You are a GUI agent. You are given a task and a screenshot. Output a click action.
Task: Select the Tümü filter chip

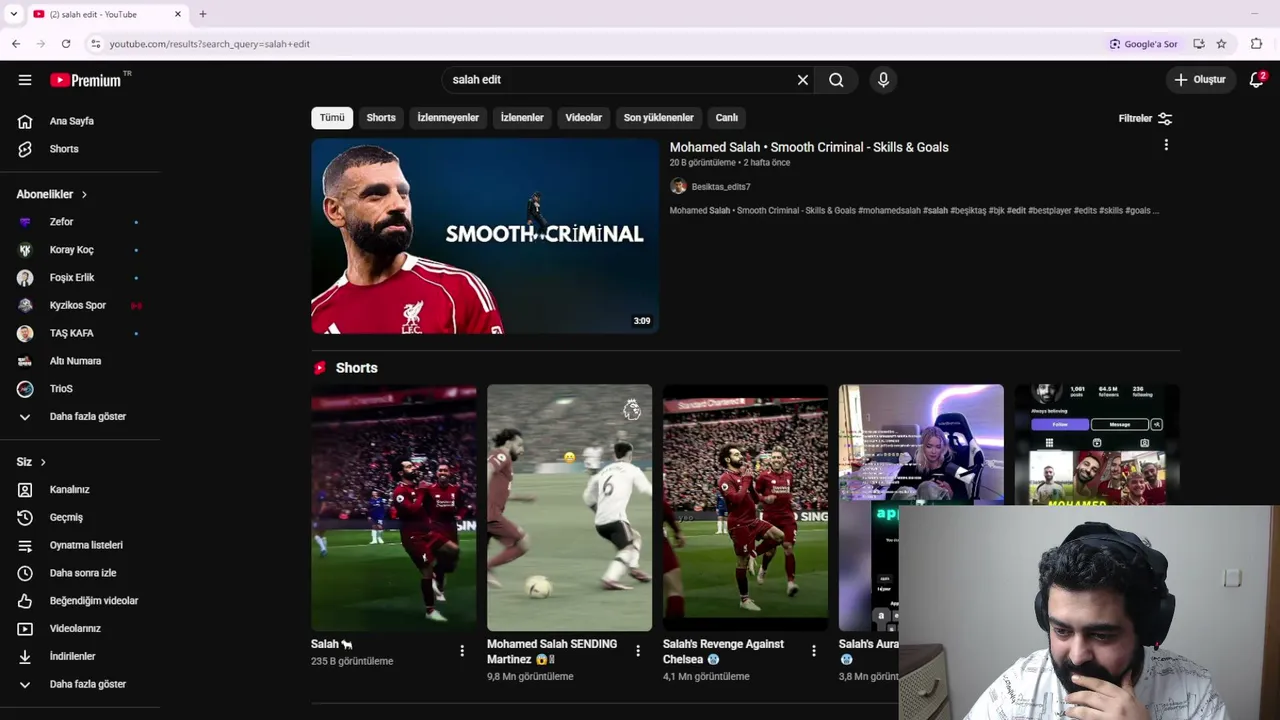332,118
